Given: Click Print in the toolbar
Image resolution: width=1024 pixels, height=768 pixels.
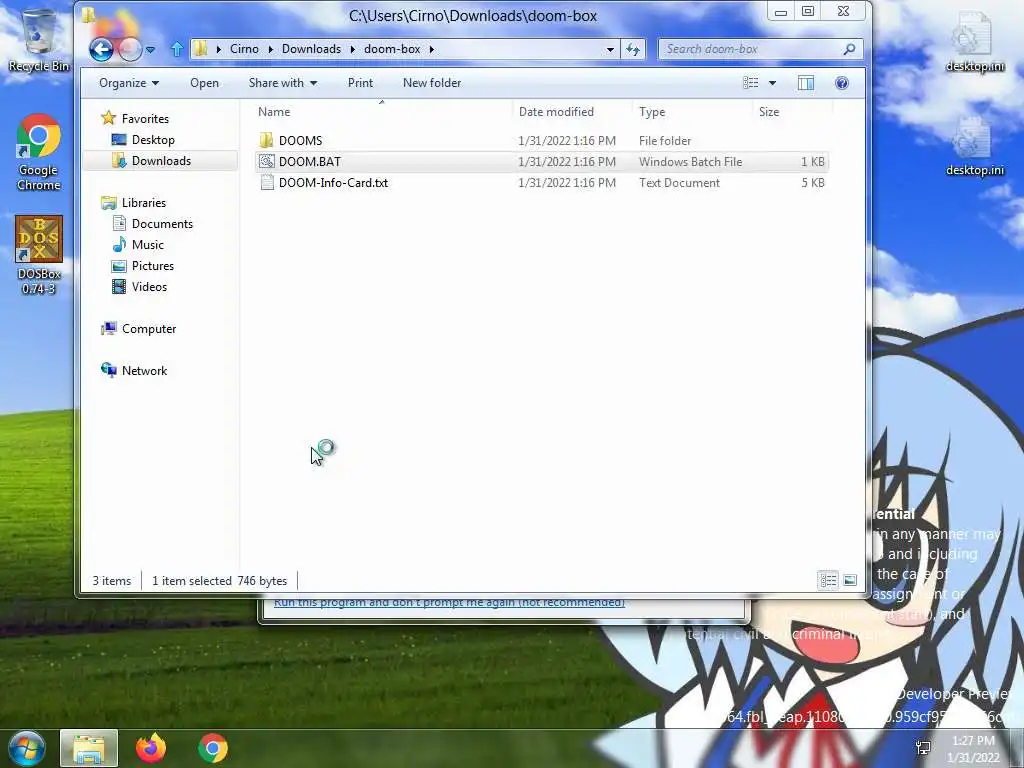Looking at the screenshot, I should click(360, 83).
